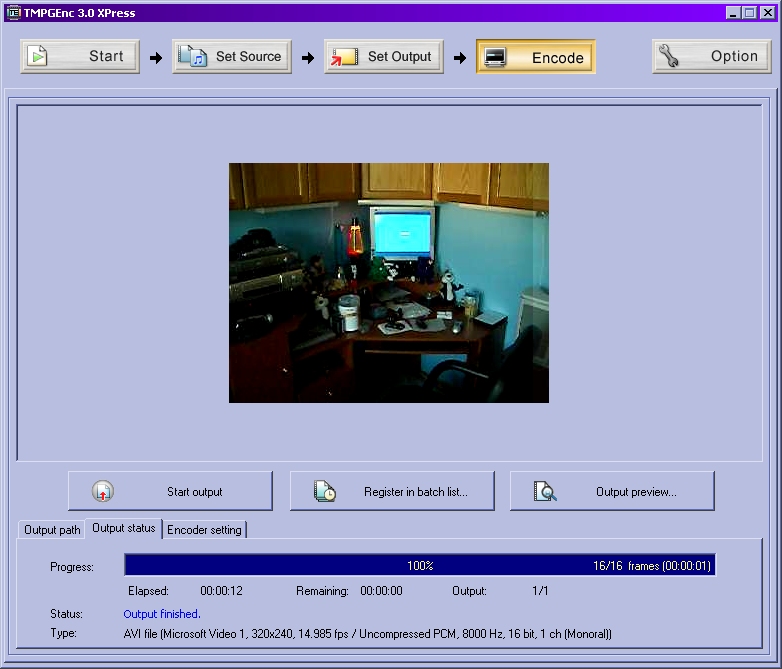
Task: Open the Option settings
Action: [x=712, y=56]
